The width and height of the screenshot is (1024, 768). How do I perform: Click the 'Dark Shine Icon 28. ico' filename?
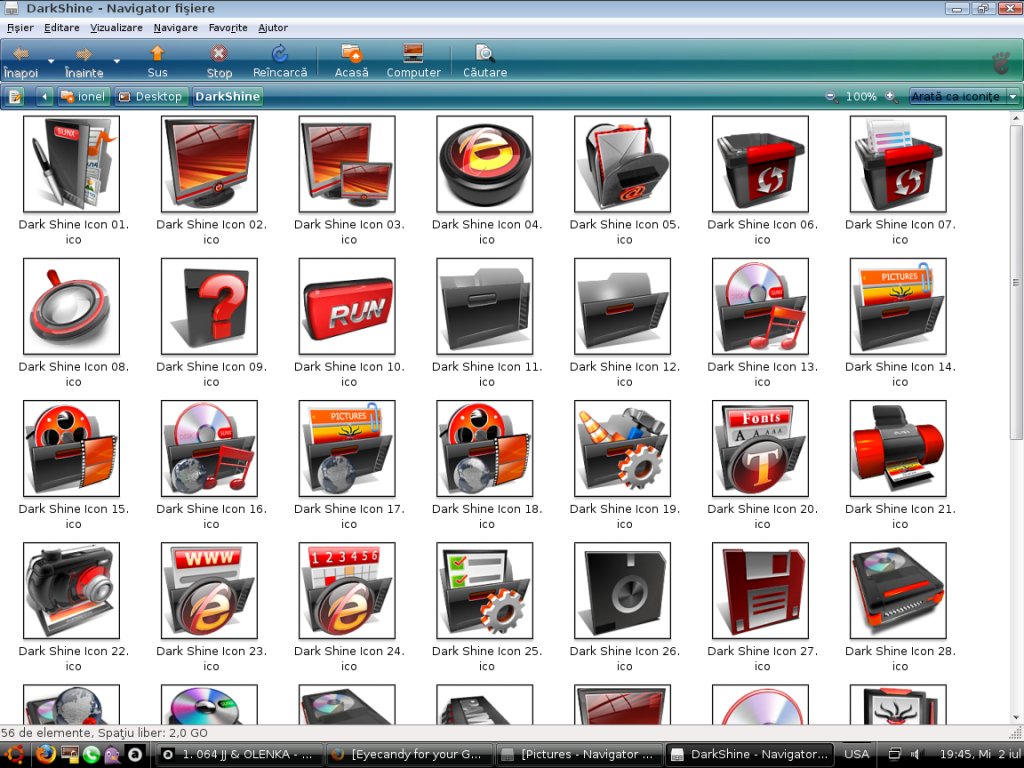[x=900, y=659]
